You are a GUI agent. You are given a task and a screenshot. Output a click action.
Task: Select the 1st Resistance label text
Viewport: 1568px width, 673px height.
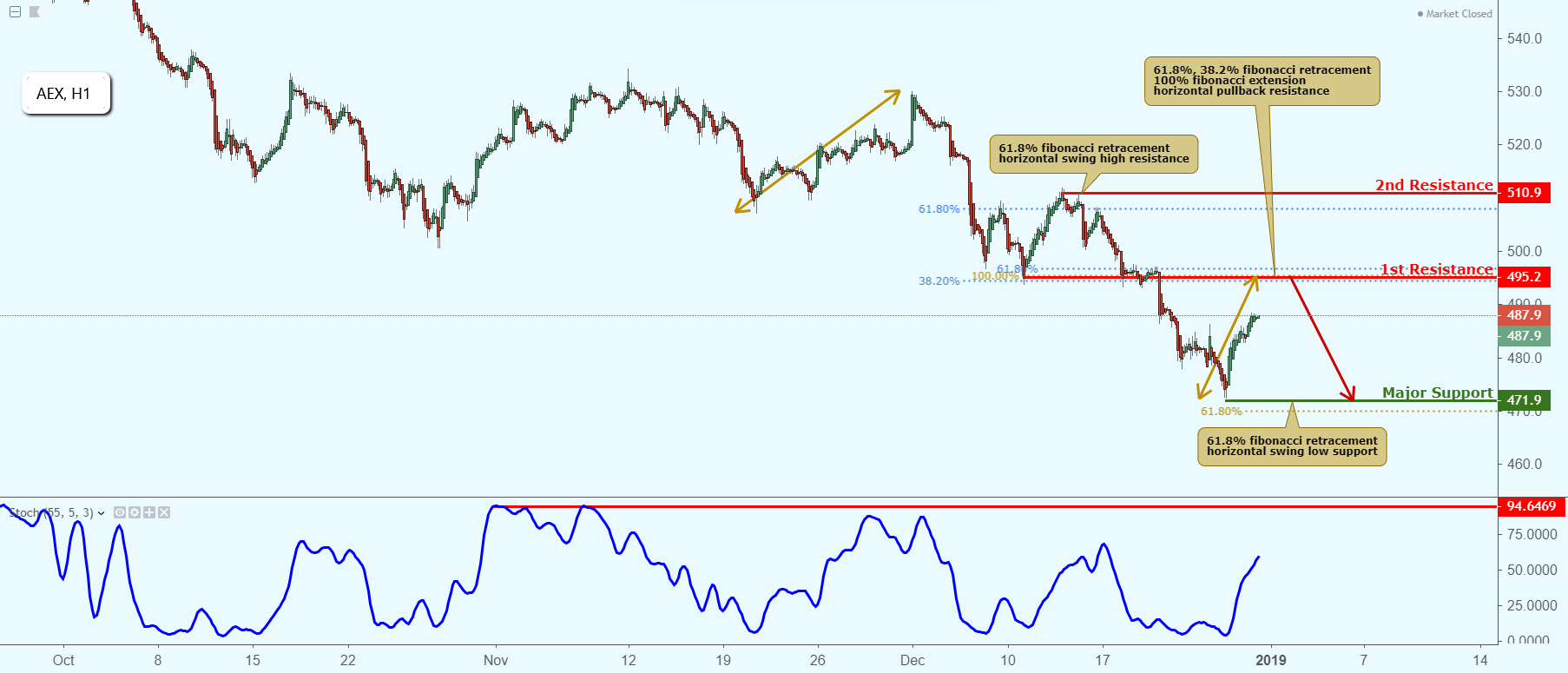(x=1437, y=269)
